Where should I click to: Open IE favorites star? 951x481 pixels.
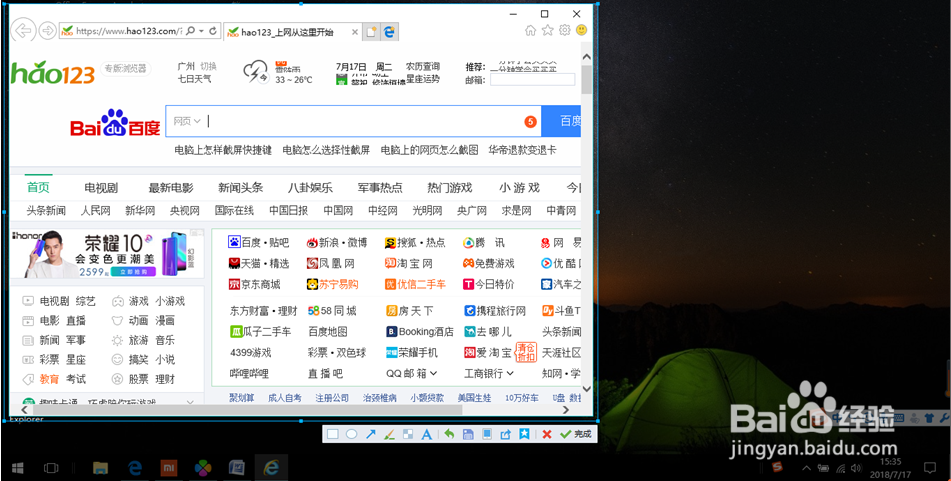tap(548, 30)
